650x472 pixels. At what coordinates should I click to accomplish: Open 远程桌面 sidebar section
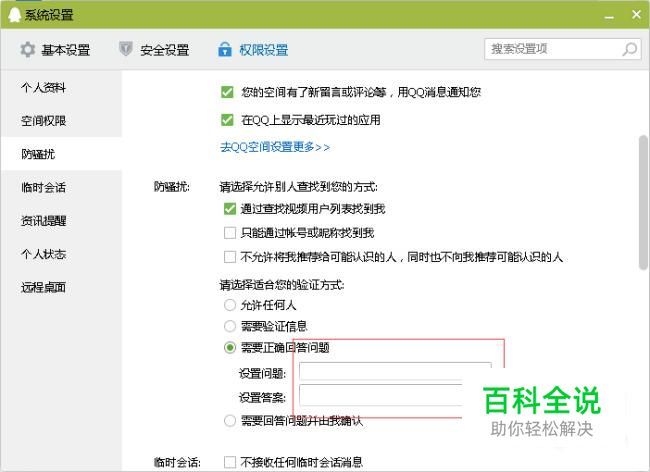[x=61, y=287]
